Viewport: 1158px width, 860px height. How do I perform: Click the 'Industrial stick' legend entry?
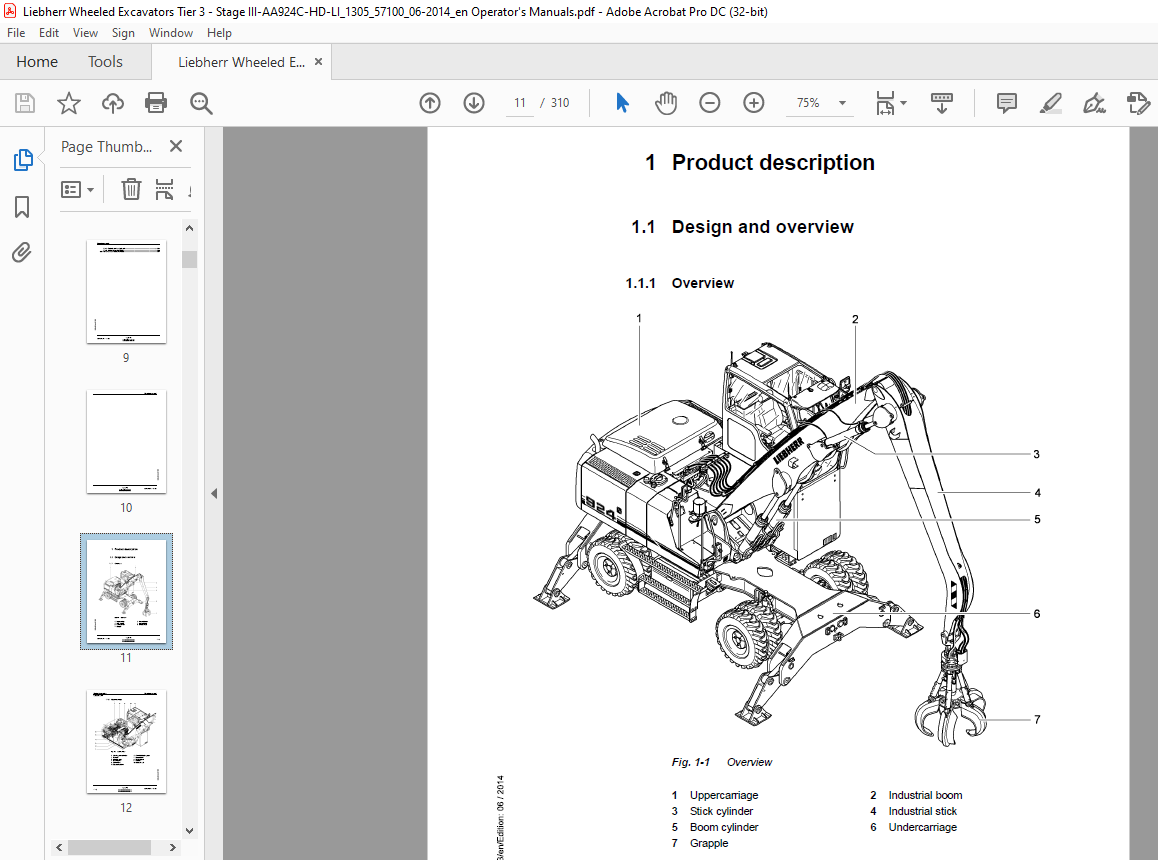pyautogui.click(x=922, y=811)
